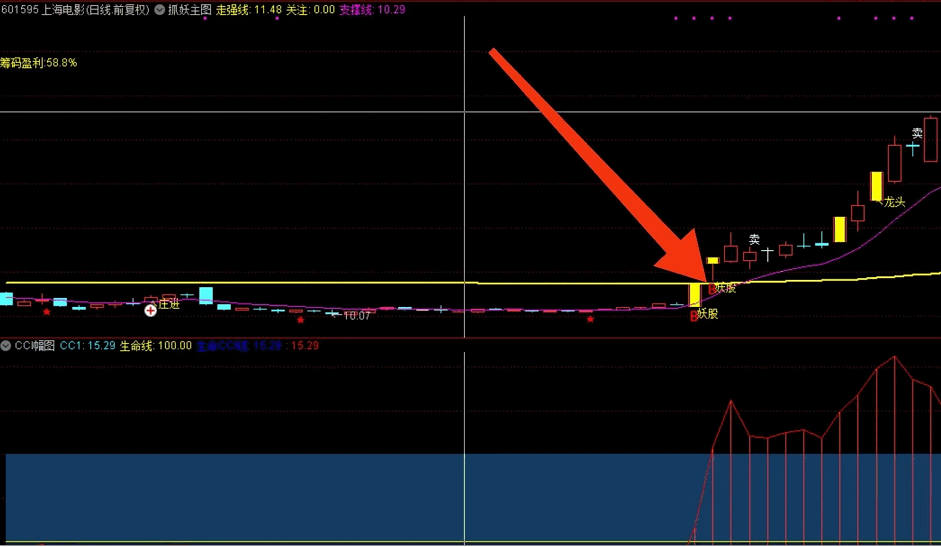
Task: Click the red 15.29 value in CC panel header
Action: 305,346
